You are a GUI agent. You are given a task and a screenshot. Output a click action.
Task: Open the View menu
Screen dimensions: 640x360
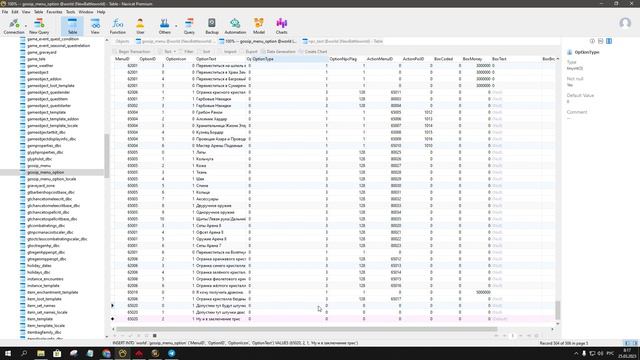tap(26, 12)
